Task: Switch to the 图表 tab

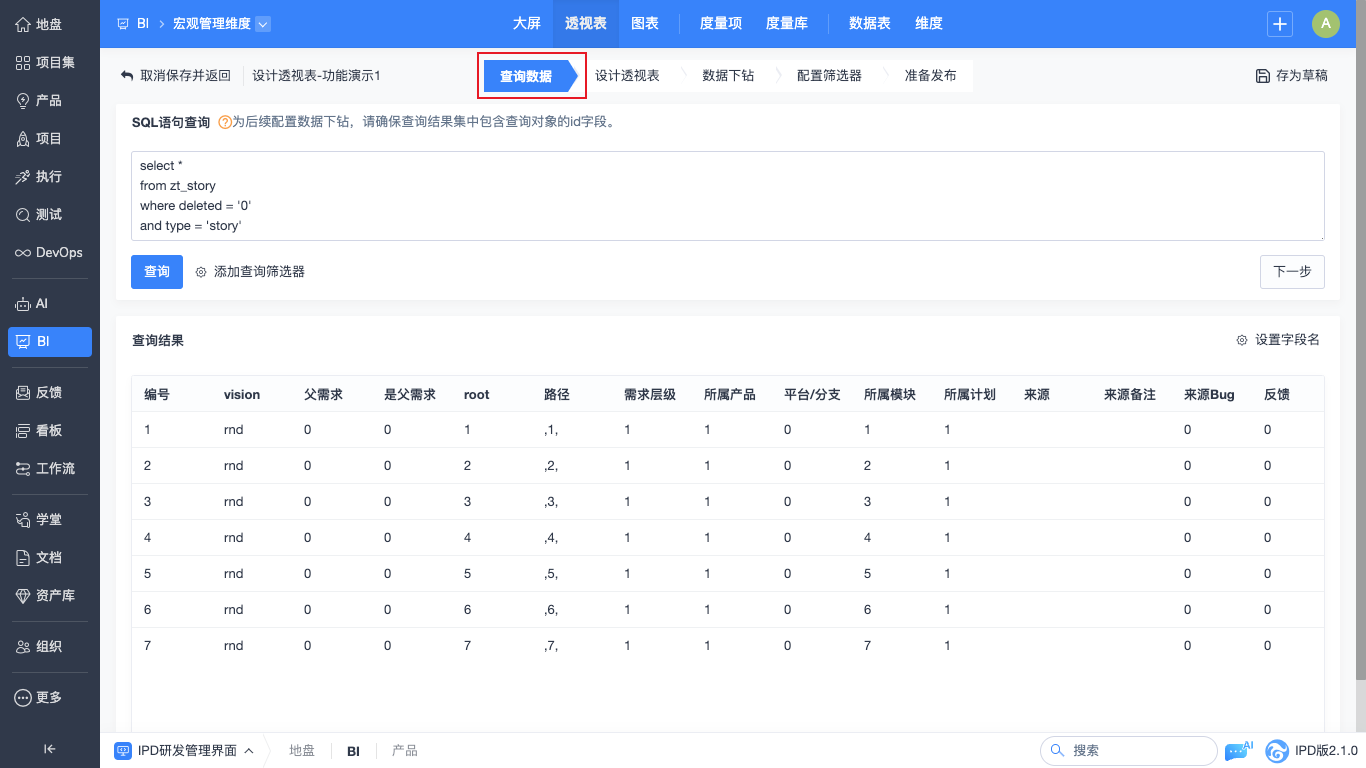Action: click(x=645, y=24)
